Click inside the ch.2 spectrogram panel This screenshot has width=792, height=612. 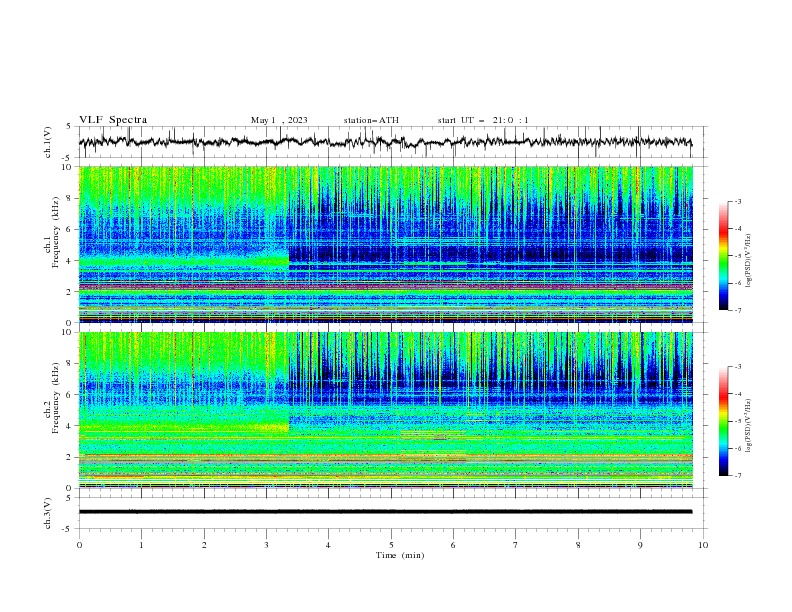click(386, 410)
